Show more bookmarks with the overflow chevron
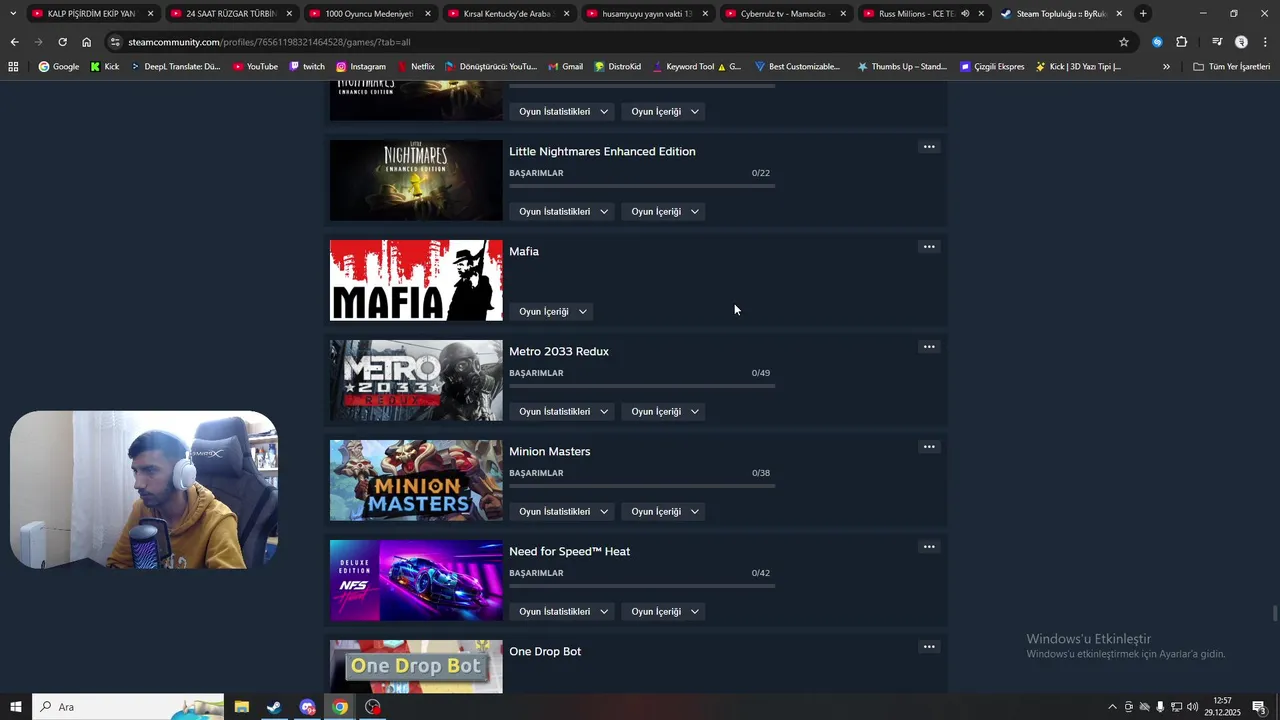Image resolution: width=1280 pixels, height=720 pixels. tap(1166, 67)
